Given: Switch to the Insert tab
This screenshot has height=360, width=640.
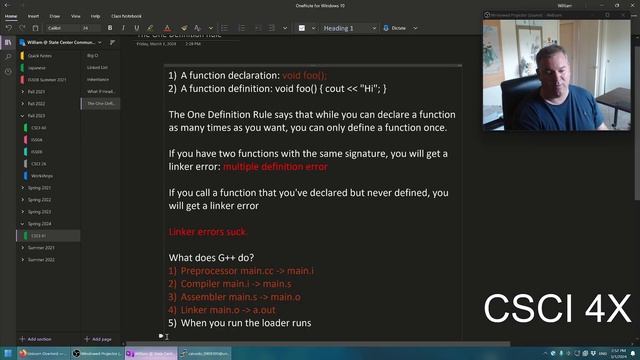Looking at the screenshot, I should [33, 16].
